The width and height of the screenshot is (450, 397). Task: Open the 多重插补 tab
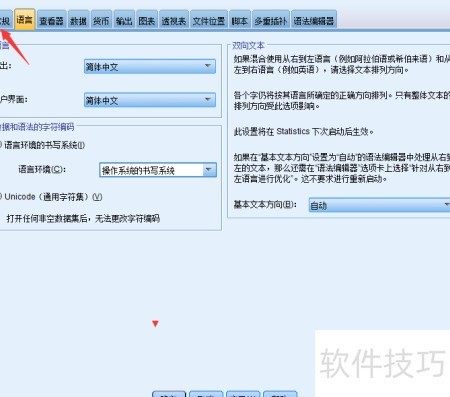[271, 21]
